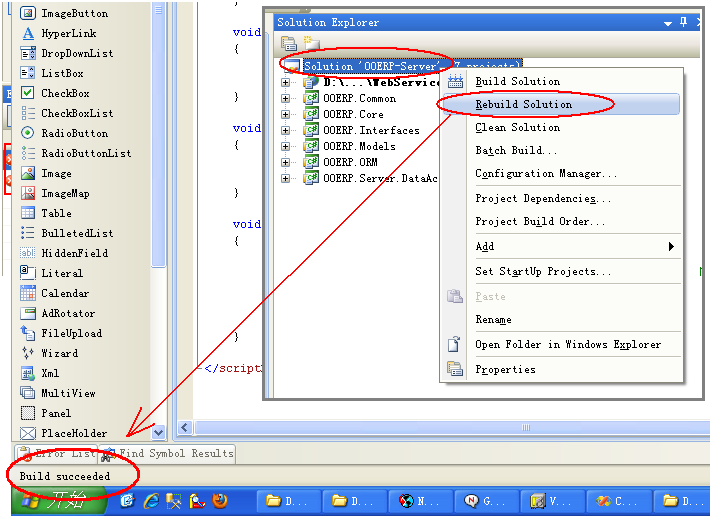The width and height of the screenshot is (711, 517).
Task: Launch Firefox from the quick launch bar
Action: (221, 501)
